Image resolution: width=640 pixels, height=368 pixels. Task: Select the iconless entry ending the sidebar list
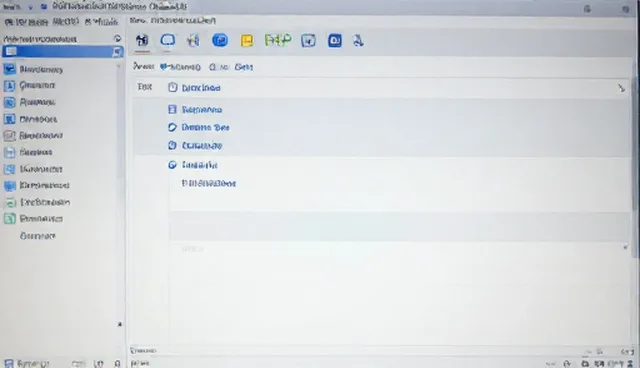[x=38, y=236]
